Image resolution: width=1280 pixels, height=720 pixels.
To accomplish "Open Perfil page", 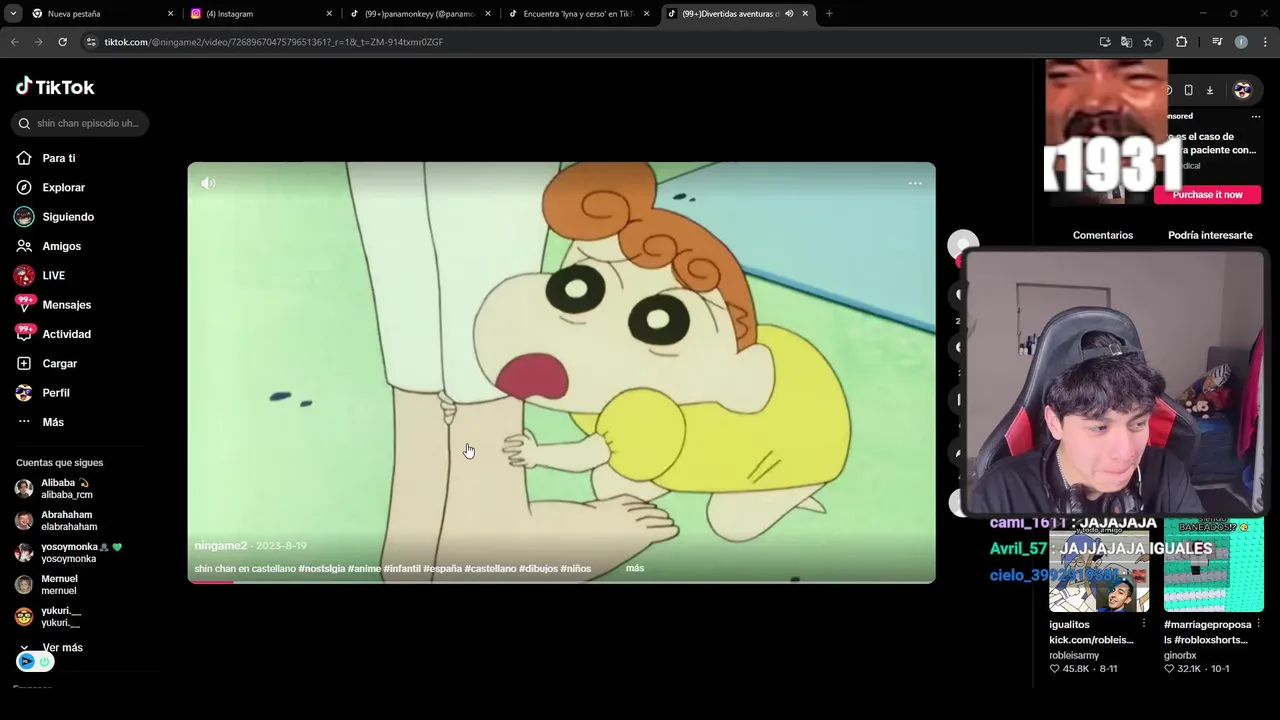I will click(x=43, y=393).
